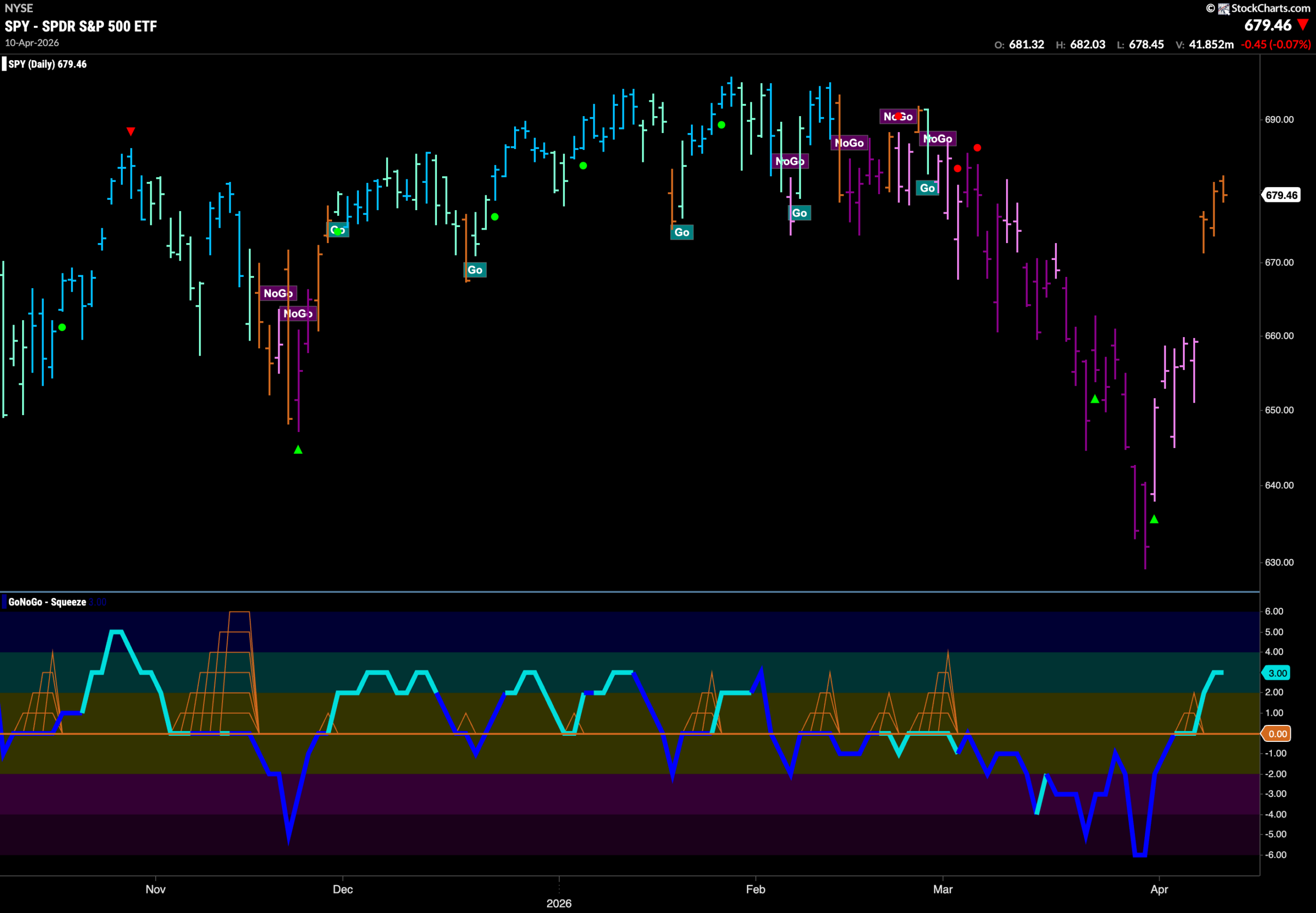Select the SPY - SPDR S&P 500 ETF title
This screenshot has width=1316, height=913.
81,26
